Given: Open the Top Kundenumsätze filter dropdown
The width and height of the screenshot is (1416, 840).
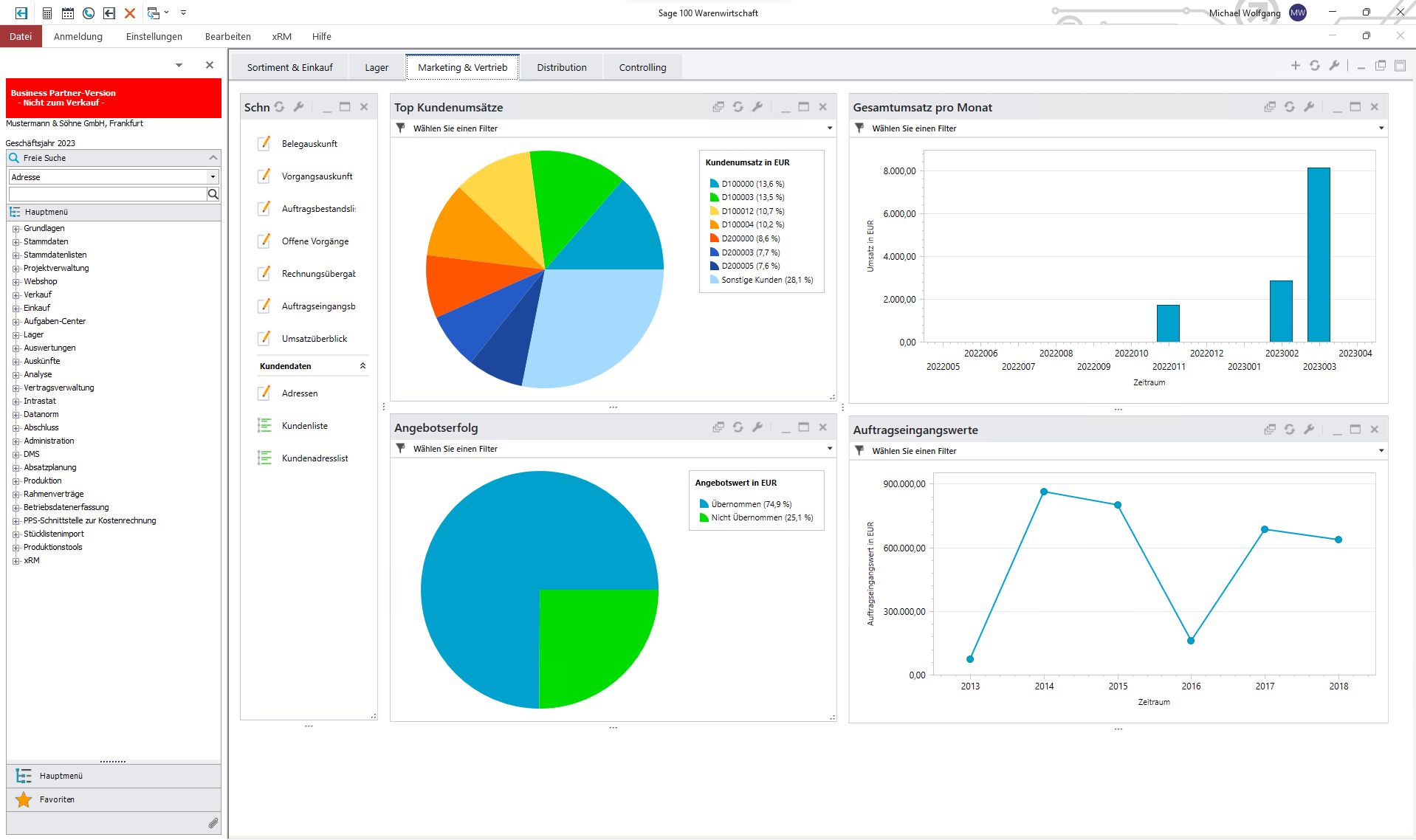Looking at the screenshot, I should point(829,128).
